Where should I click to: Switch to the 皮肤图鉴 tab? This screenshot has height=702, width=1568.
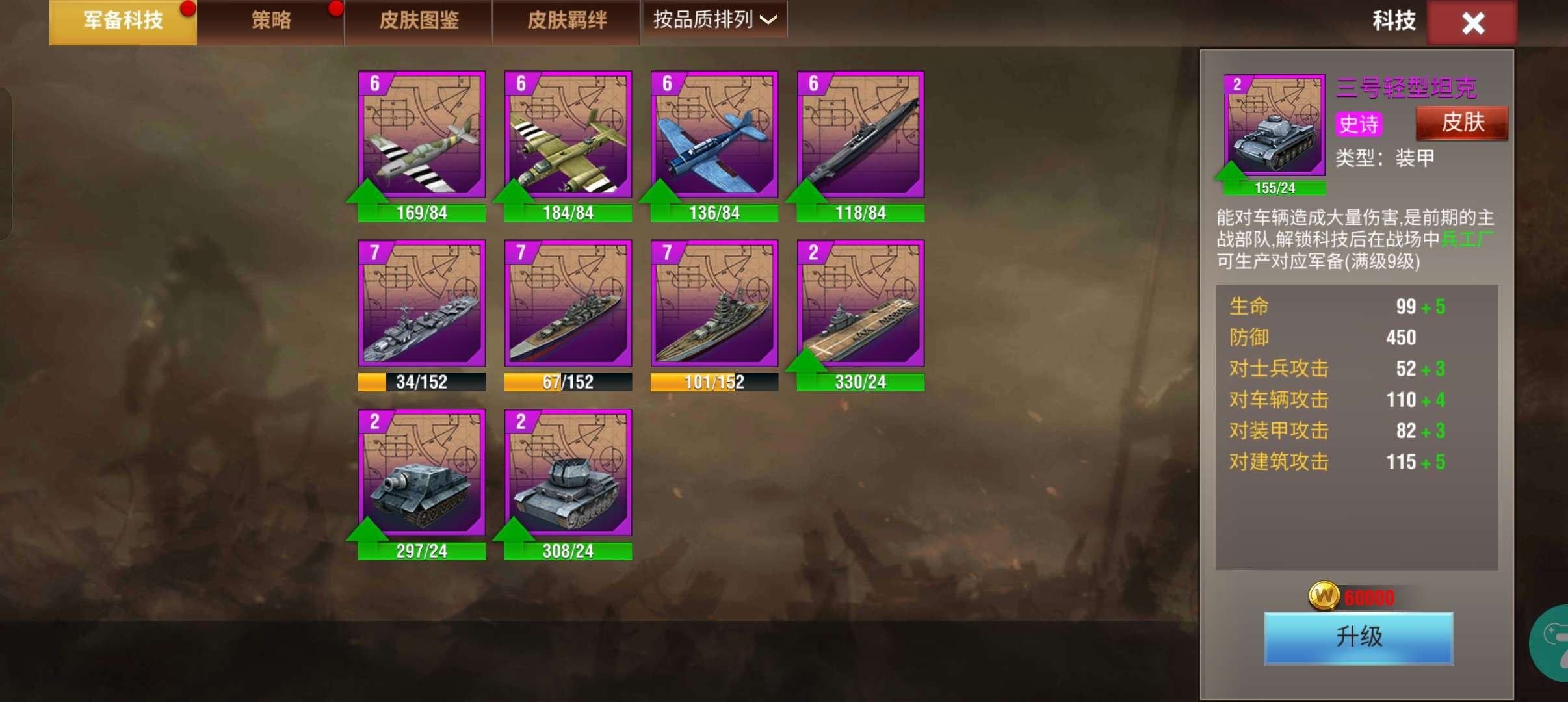tap(419, 21)
